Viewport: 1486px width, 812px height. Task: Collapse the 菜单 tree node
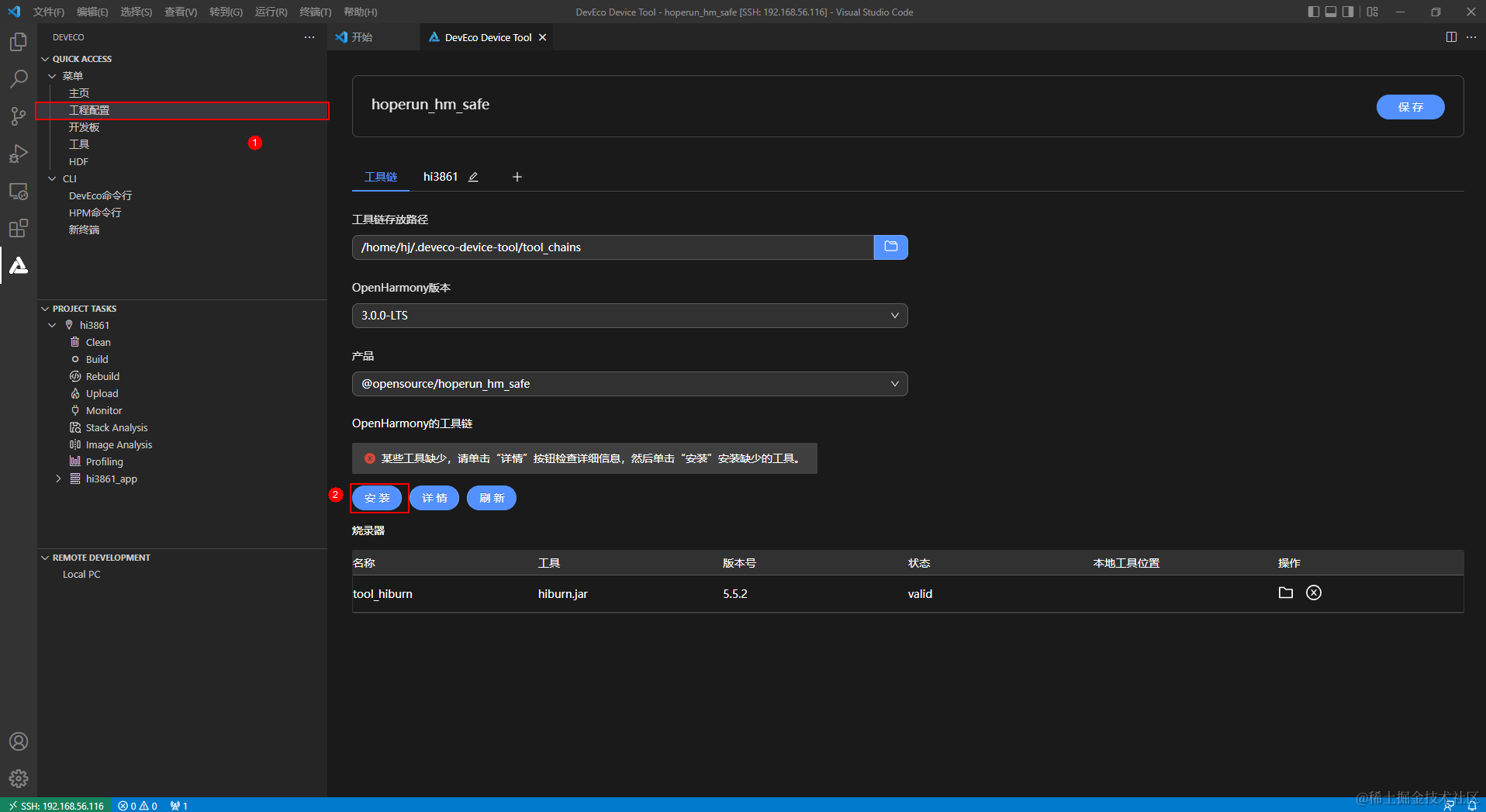[x=52, y=76]
